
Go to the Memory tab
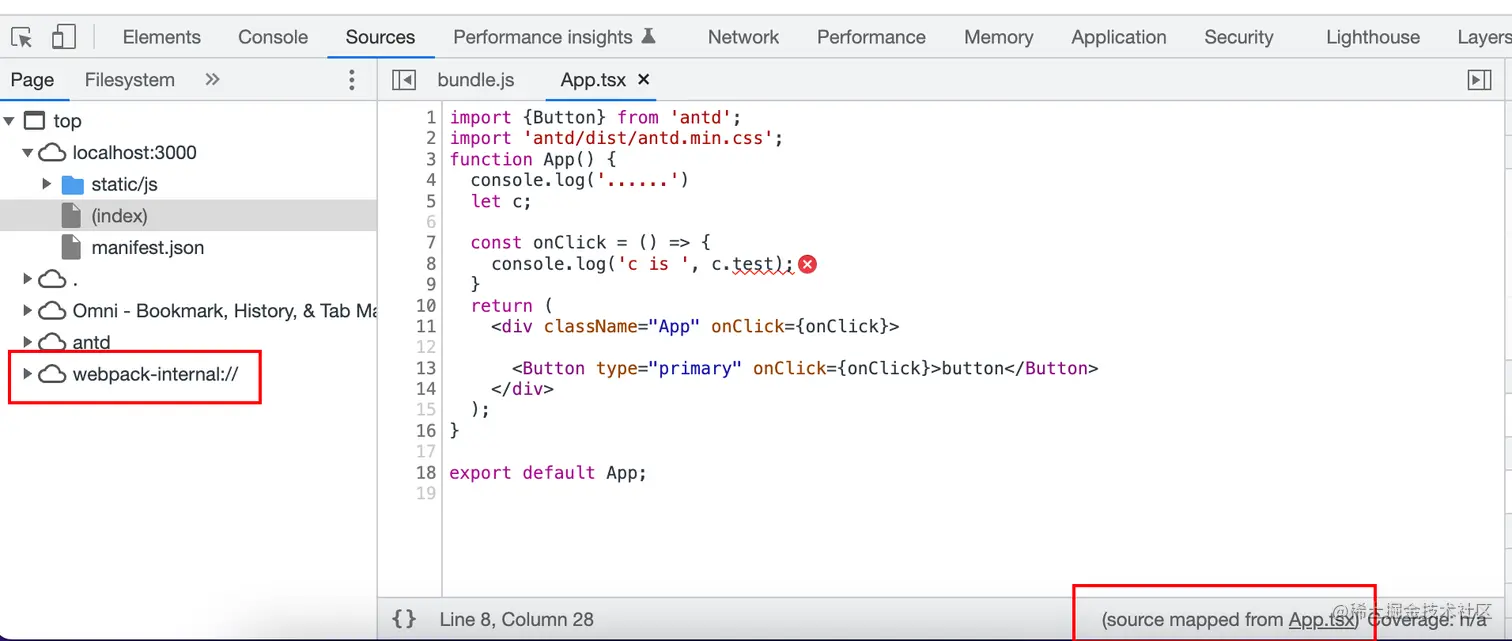click(998, 37)
